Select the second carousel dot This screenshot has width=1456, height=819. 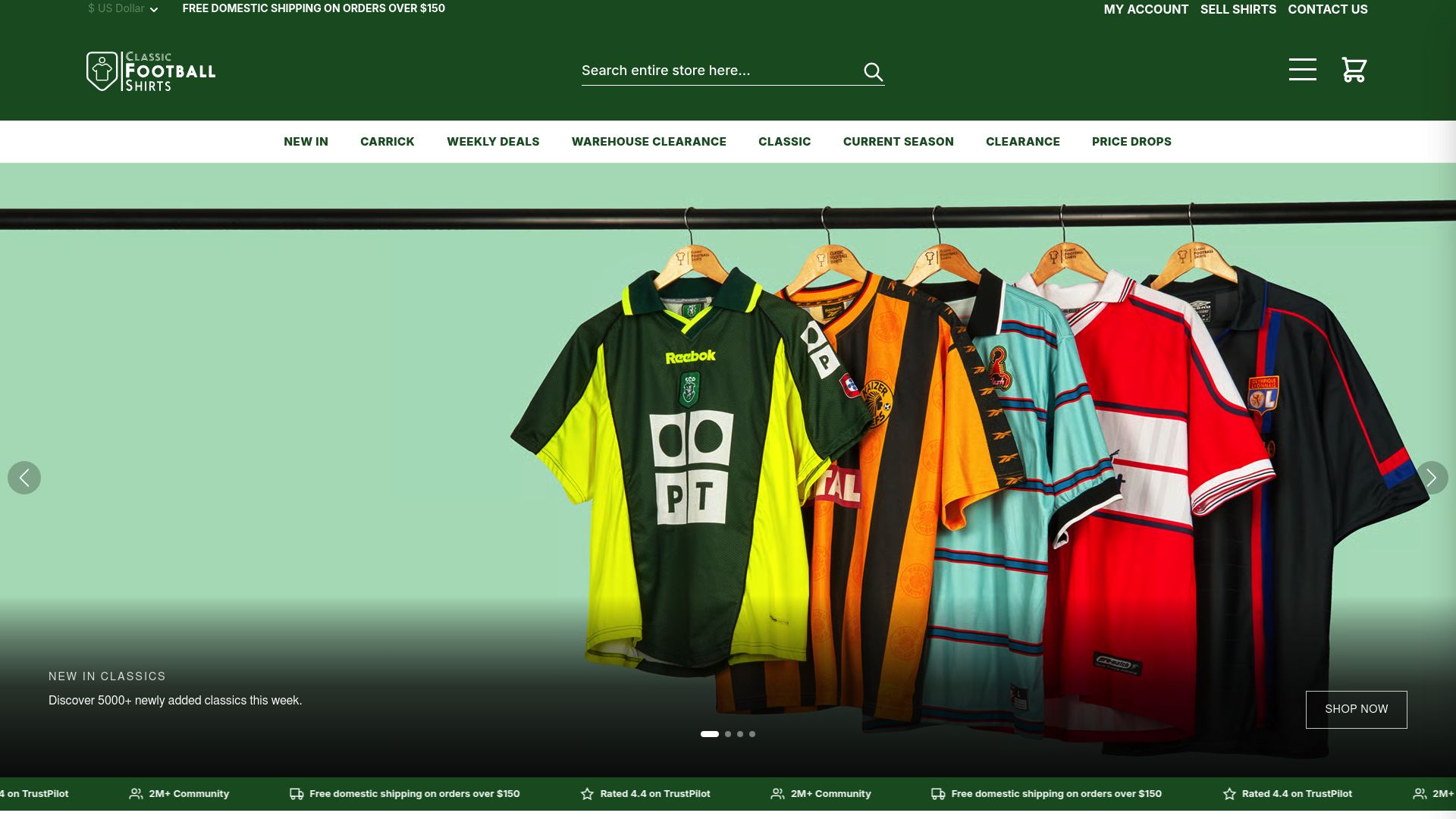tap(728, 734)
